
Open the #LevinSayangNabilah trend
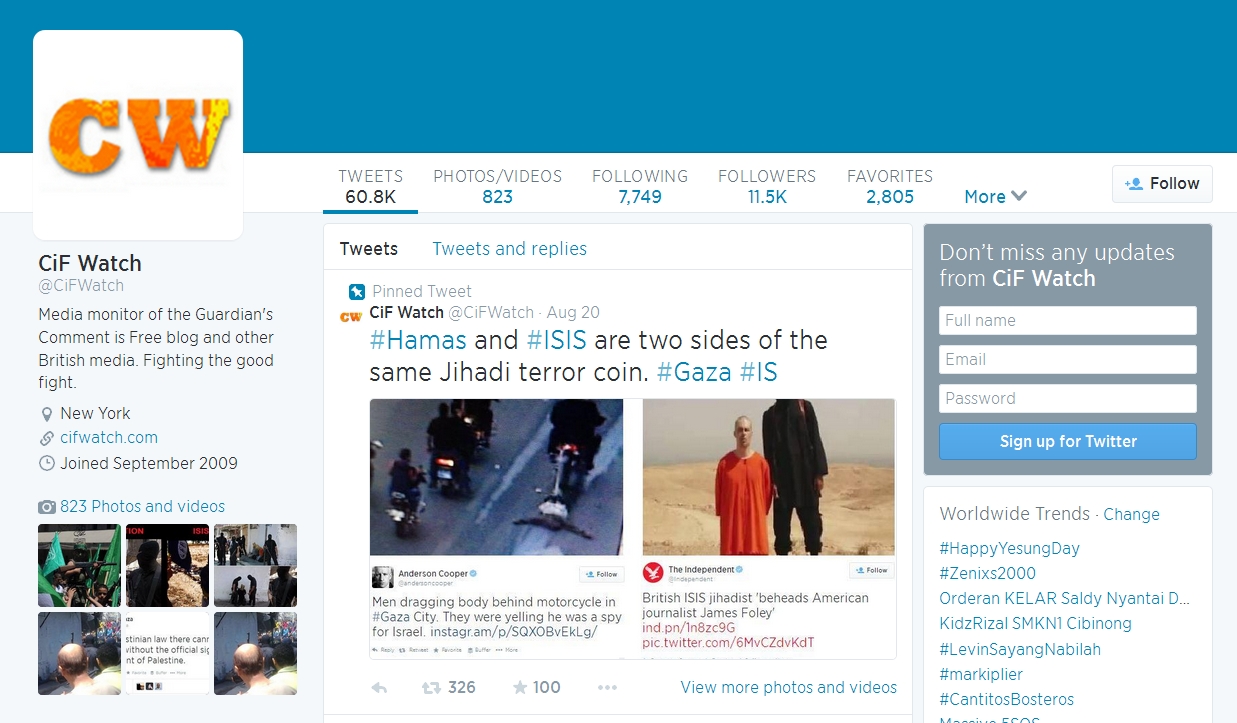pos(1020,650)
